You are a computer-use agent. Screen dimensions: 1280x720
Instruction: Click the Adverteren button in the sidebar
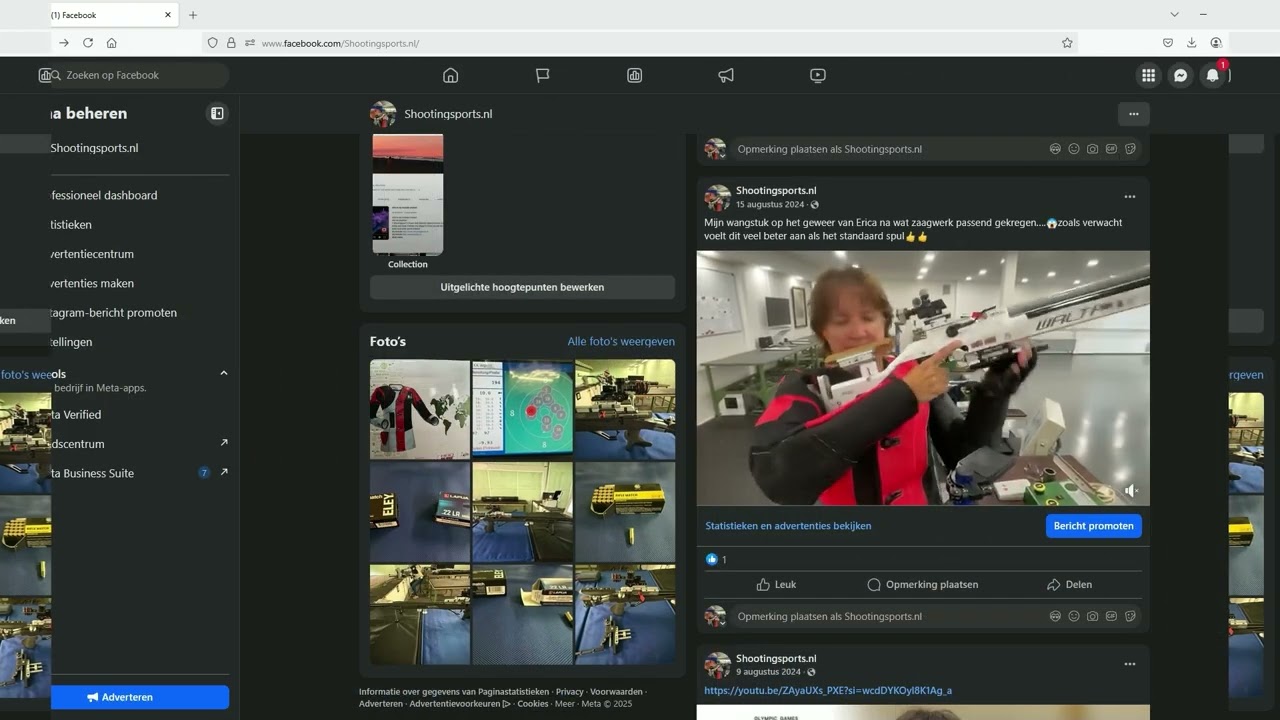(x=140, y=697)
